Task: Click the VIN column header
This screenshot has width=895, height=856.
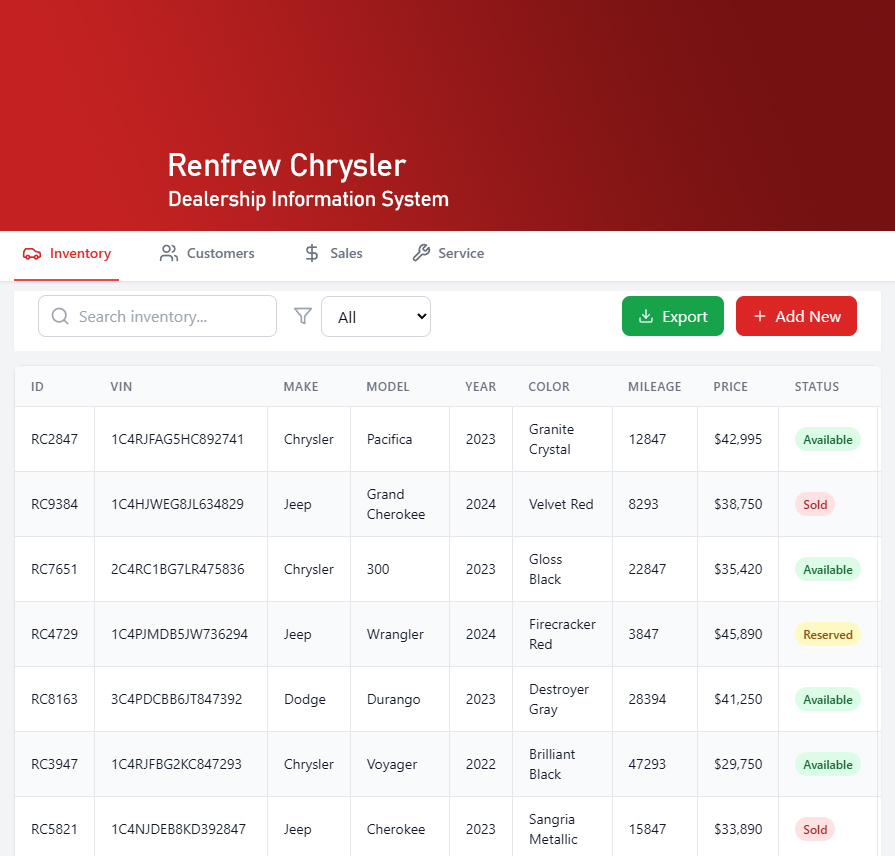Action: 121,387
